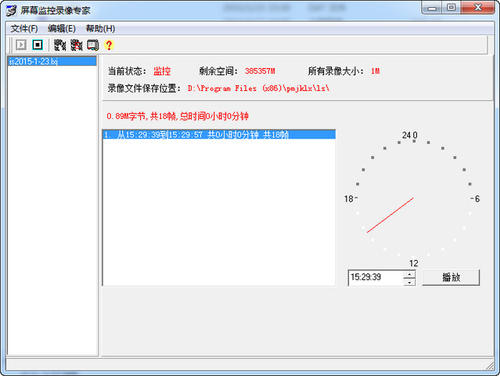Click the 24 0 mark on clock dial

pos(410,135)
